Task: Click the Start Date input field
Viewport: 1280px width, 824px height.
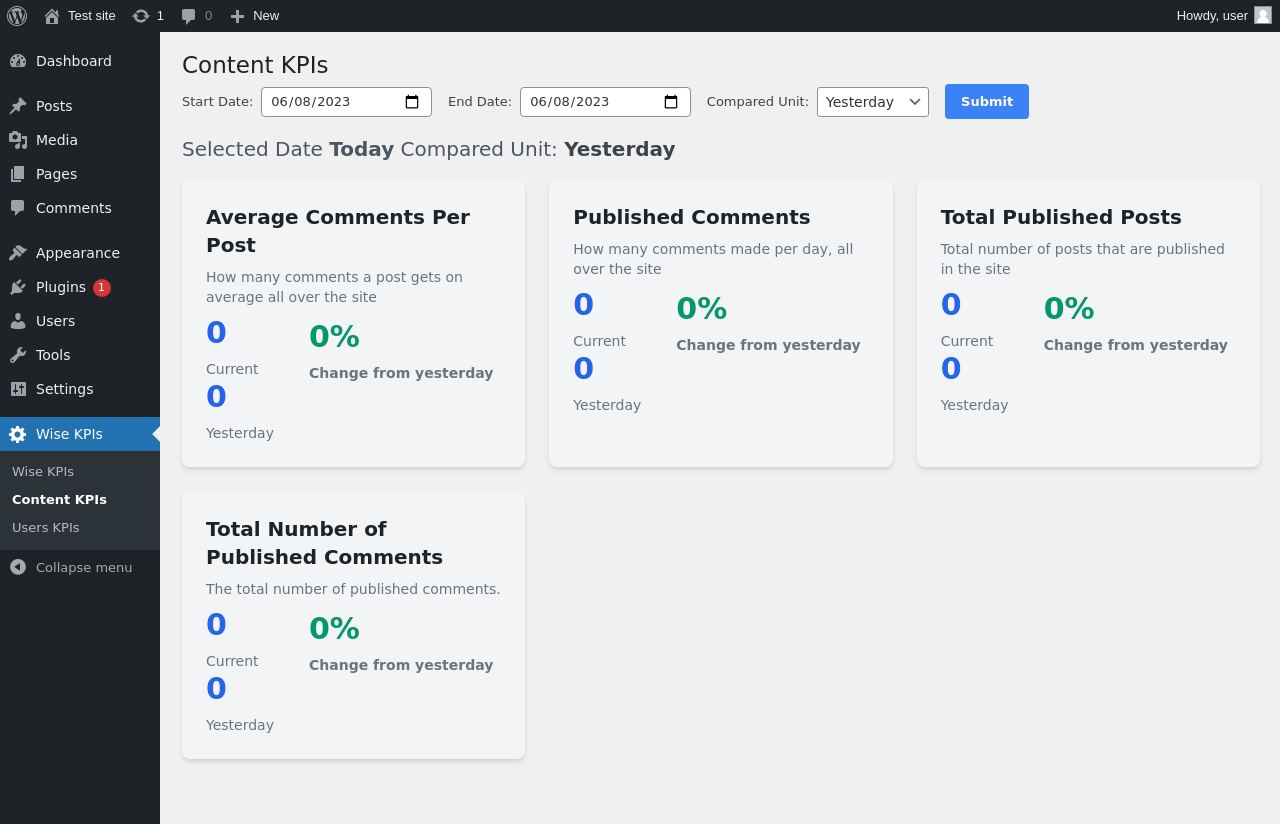Action: (x=346, y=102)
